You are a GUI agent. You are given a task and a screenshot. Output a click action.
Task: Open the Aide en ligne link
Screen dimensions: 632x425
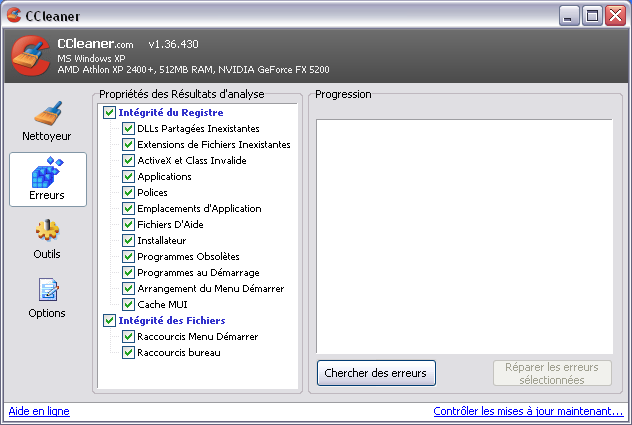[x=39, y=411]
